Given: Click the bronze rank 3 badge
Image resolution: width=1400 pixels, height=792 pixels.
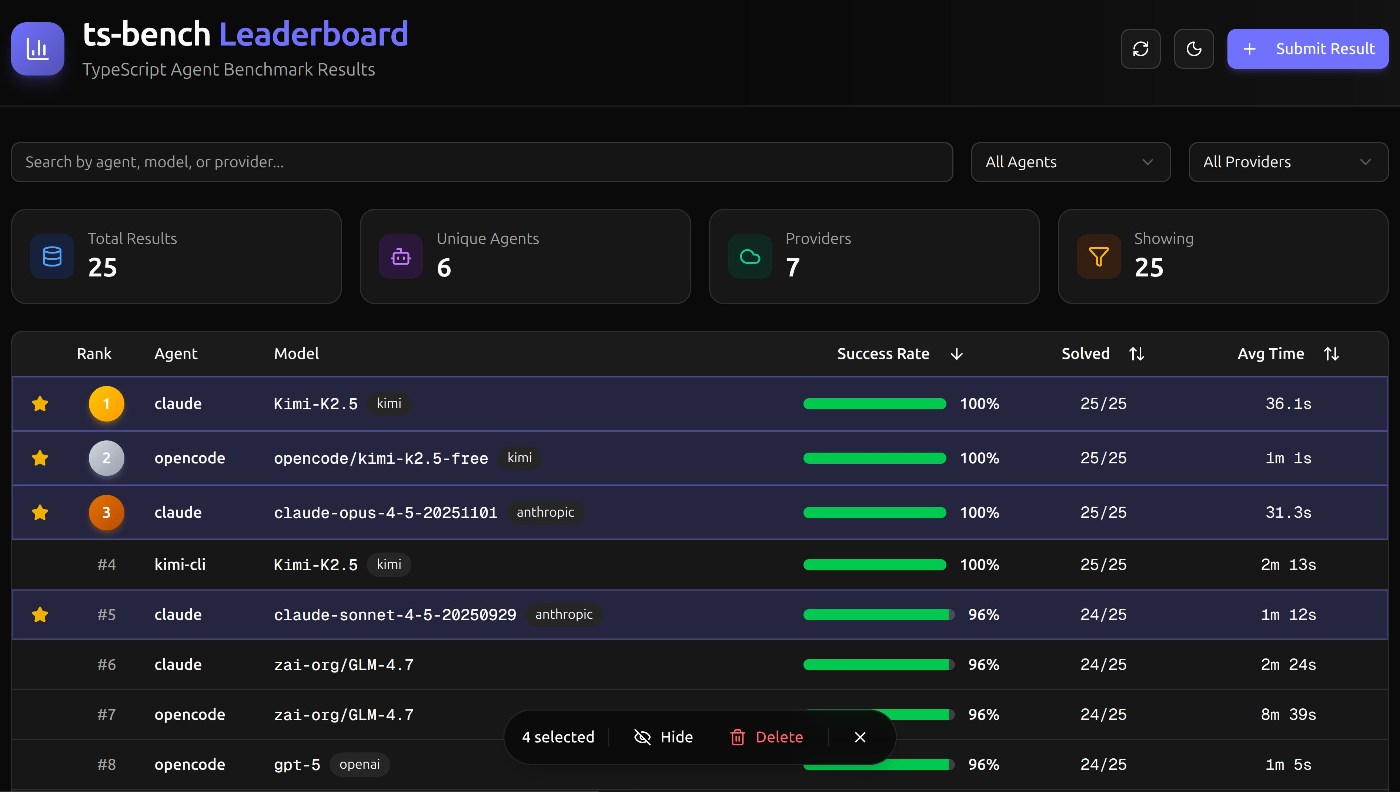Looking at the screenshot, I should [107, 512].
